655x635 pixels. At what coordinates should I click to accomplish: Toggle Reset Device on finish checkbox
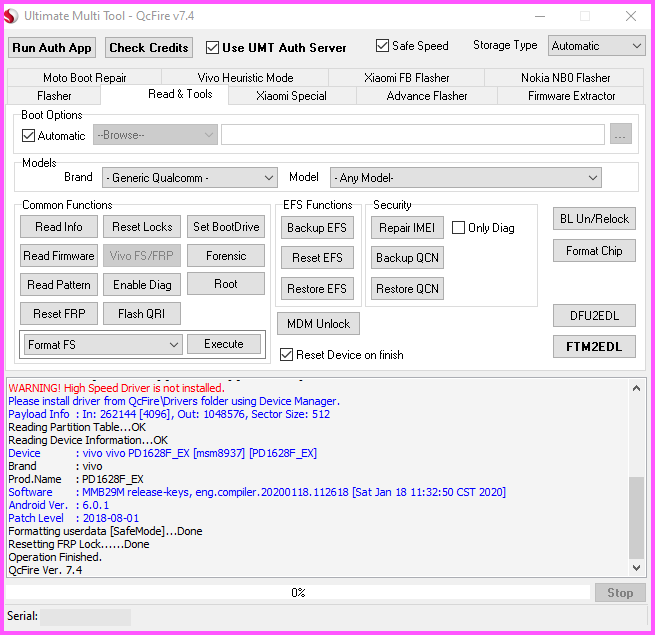click(287, 355)
